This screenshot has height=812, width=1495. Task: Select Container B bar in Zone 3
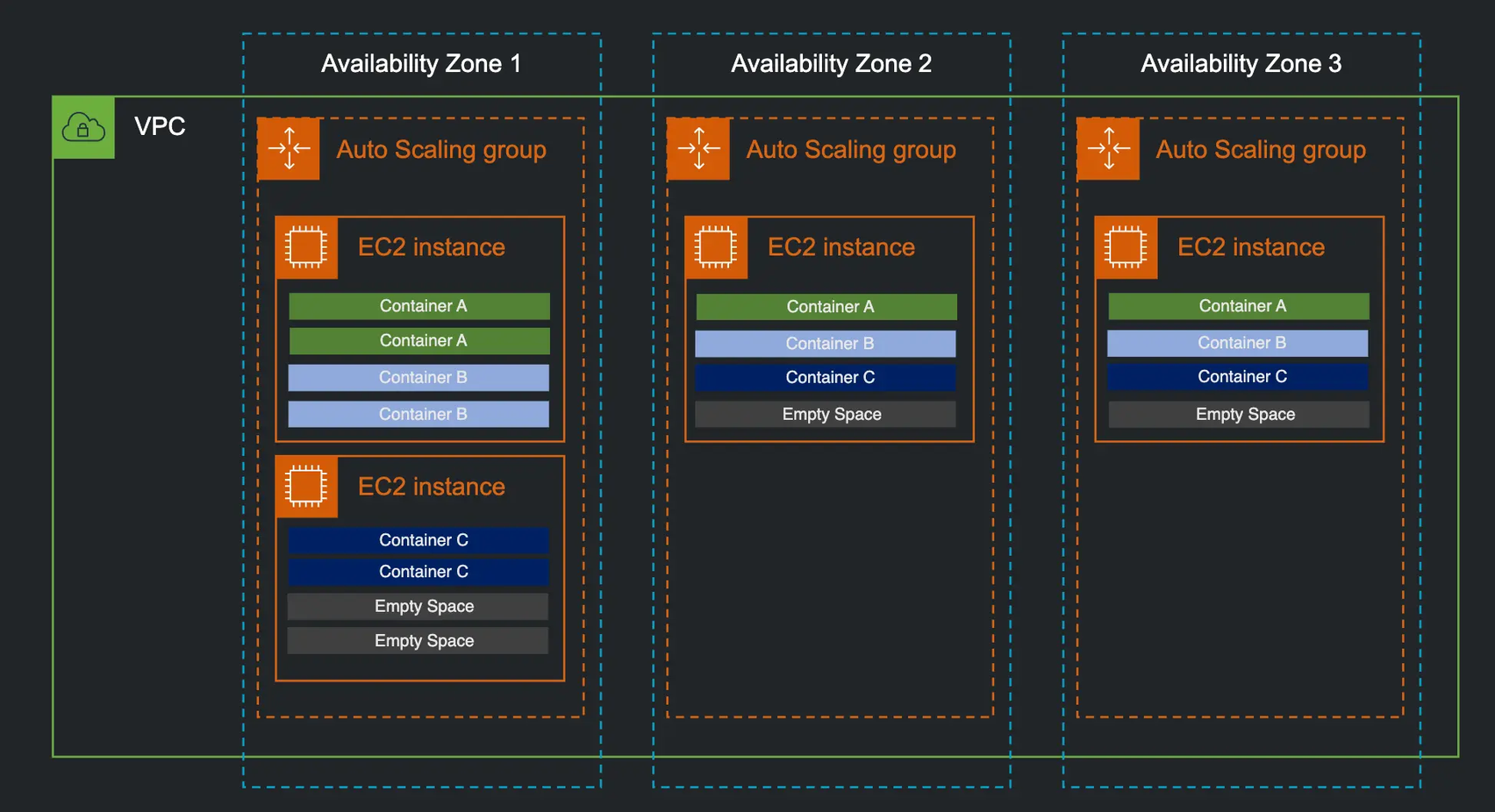1238,343
